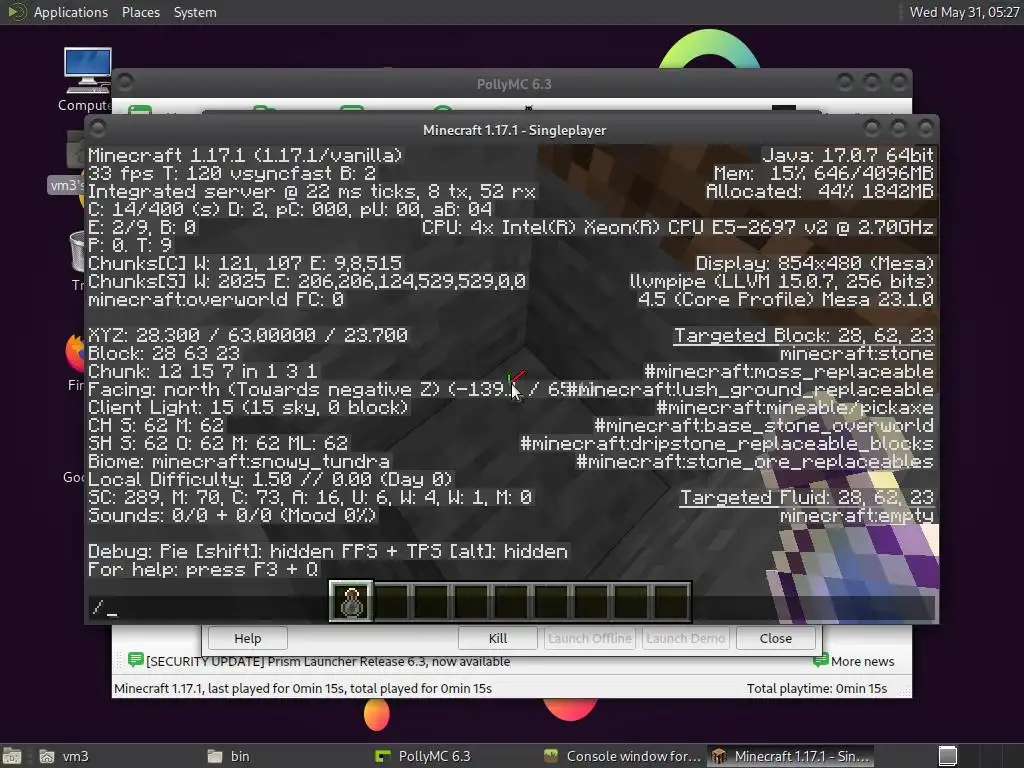Viewport: 1024px width, 768px height.
Task: Click the 'Java: 17.0.7 64bit' text
Action: point(848,155)
